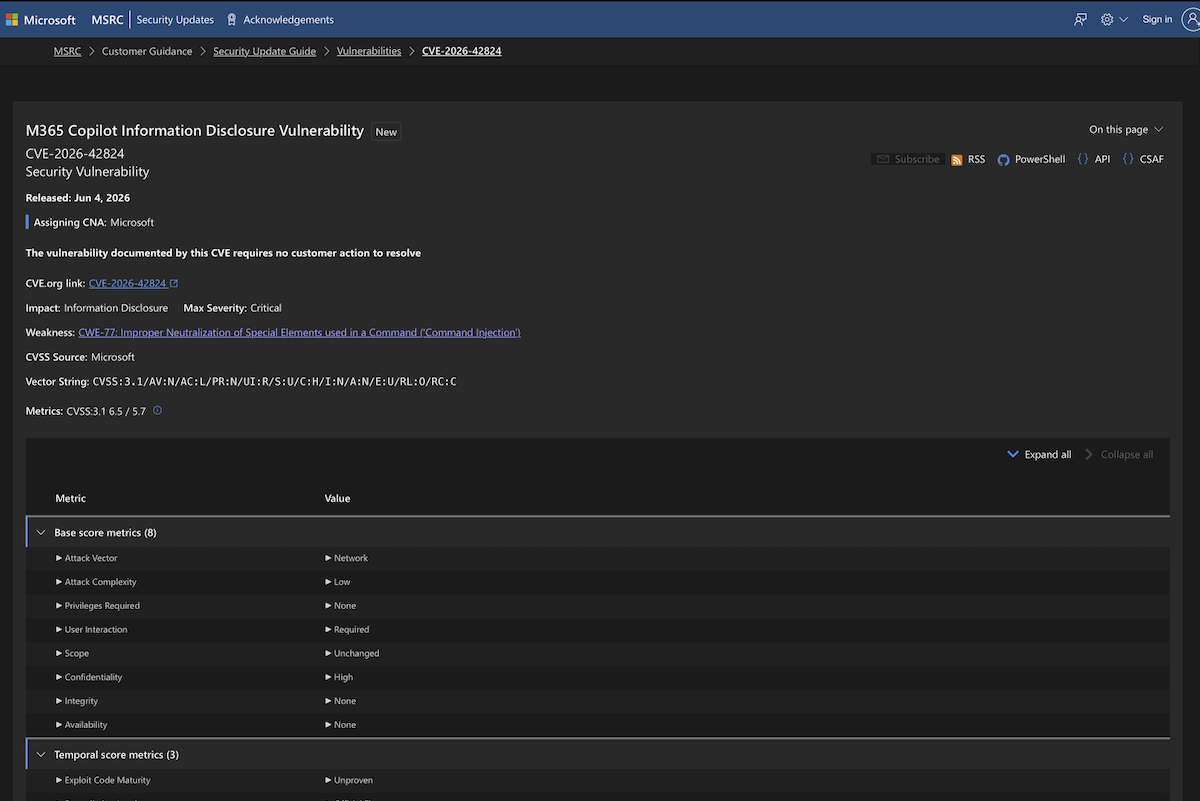The height and width of the screenshot is (801, 1200).
Task: Click 'Released: Jun 4, 2026' text
Action: 78,198
